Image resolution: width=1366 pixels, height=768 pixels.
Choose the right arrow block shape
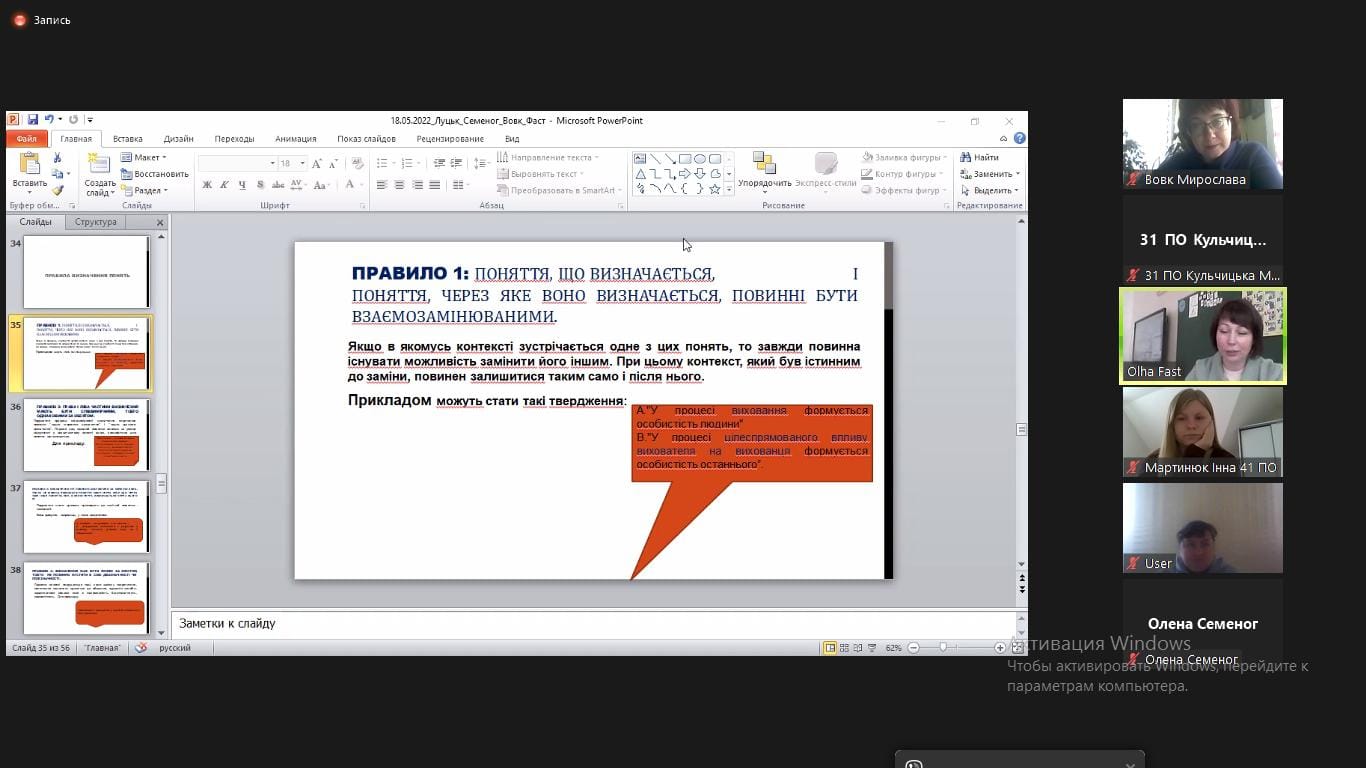[685, 174]
